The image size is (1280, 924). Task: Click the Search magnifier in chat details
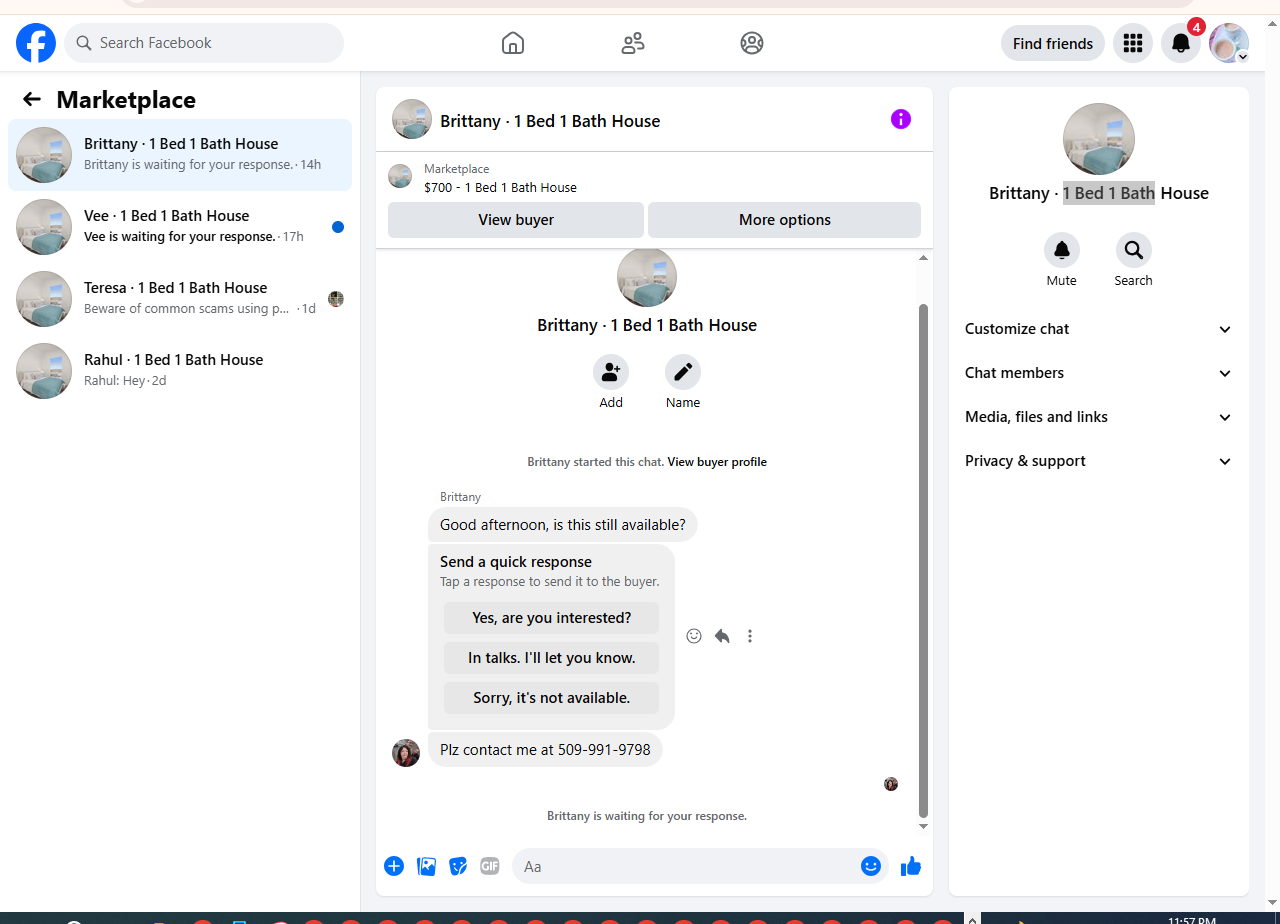(1134, 250)
